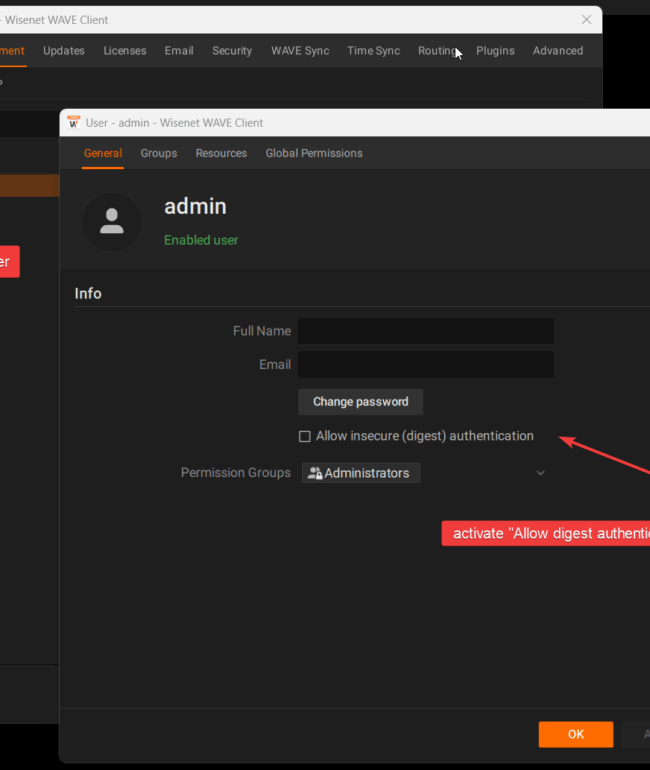Click the admin user avatar icon
This screenshot has height=770, width=650.
pyautogui.click(x=111, y=222)
